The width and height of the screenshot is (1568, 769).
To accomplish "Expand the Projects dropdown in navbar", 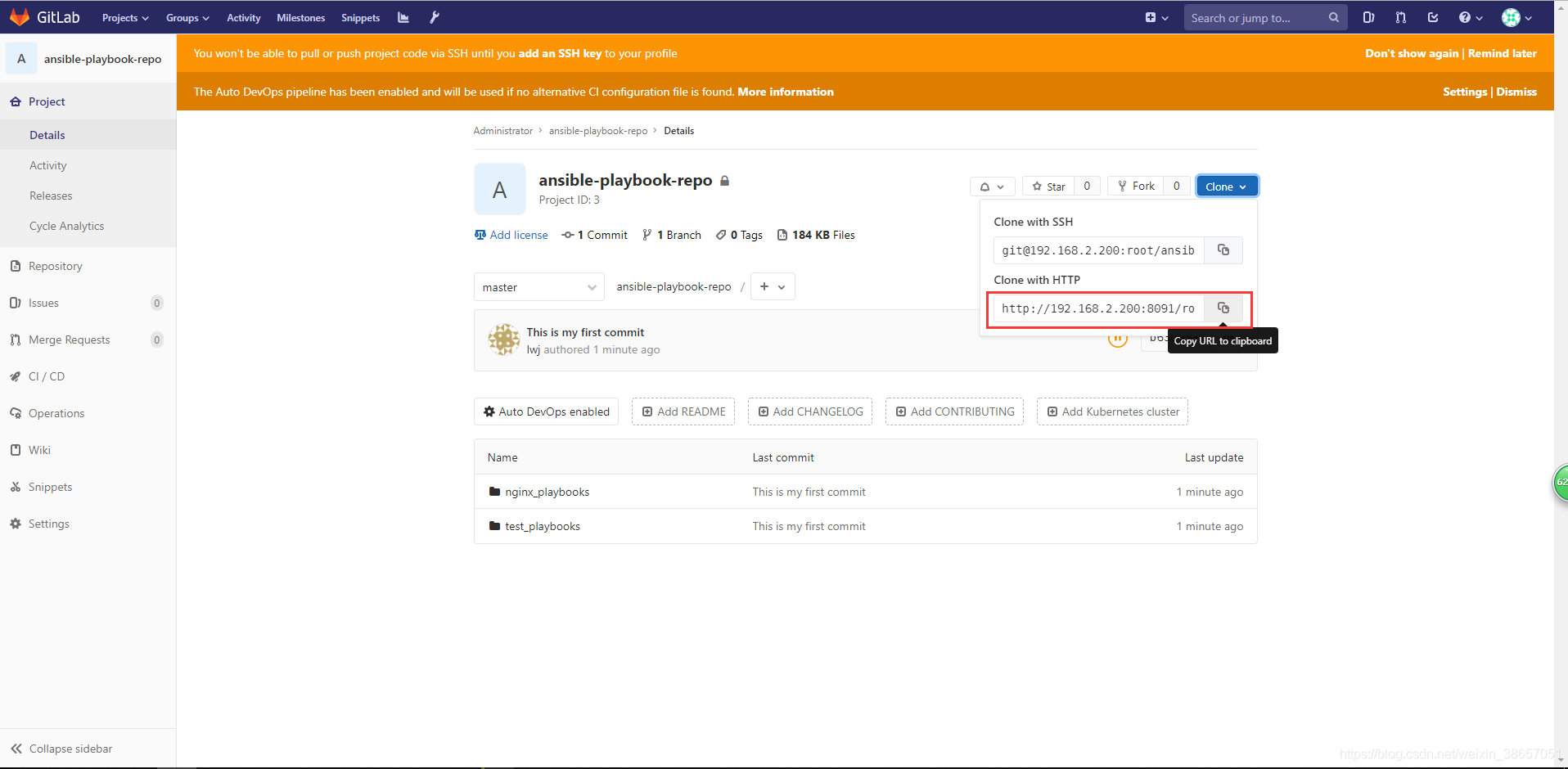I will [x=125, y=17].
